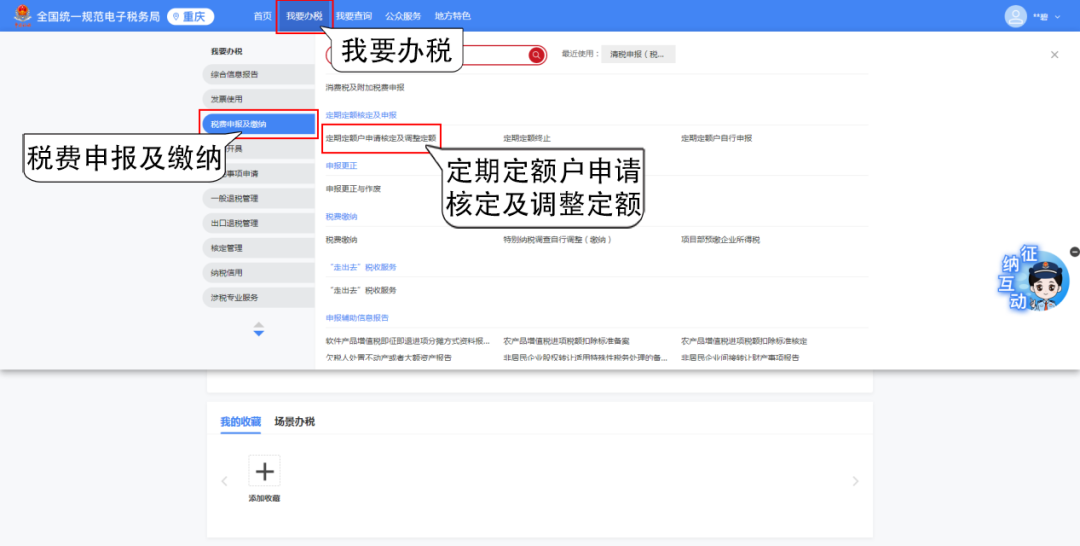Open recently used 清税申报 shortcut
Image resolution: width=1080 pixels, height=546 pixels.
tap(638, 54)
